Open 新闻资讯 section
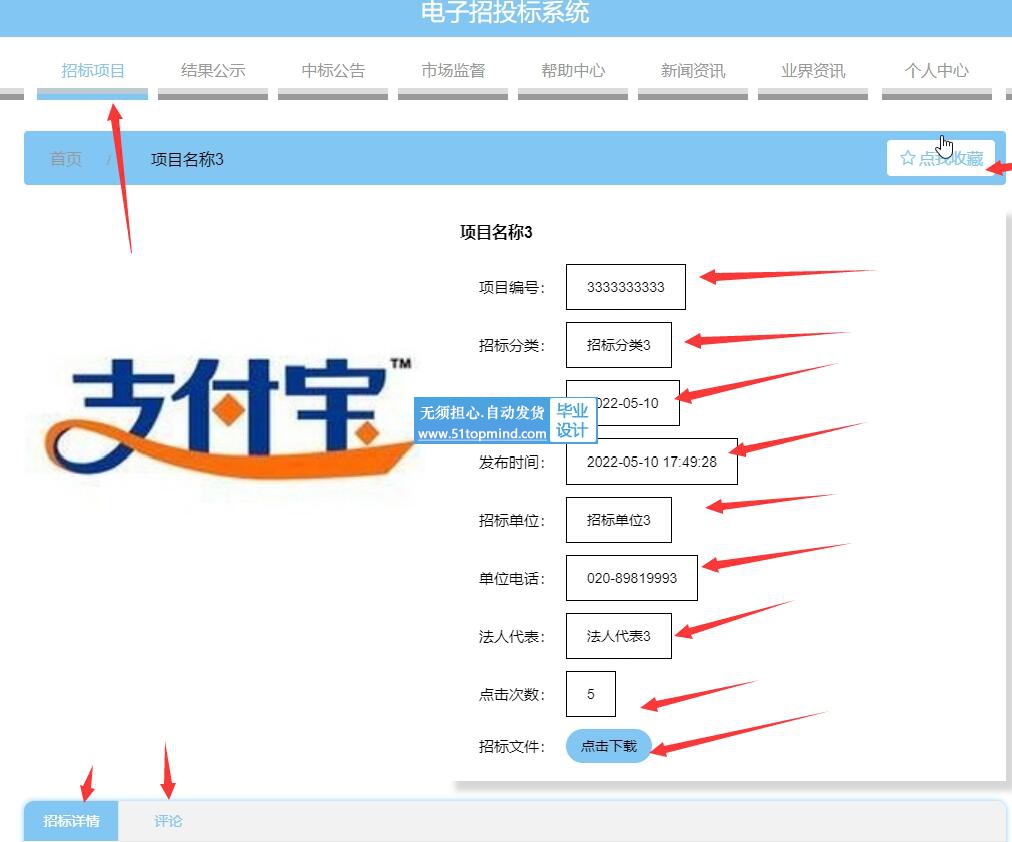Viewport: 1012px width, 842px height. (x=693, y=70)
